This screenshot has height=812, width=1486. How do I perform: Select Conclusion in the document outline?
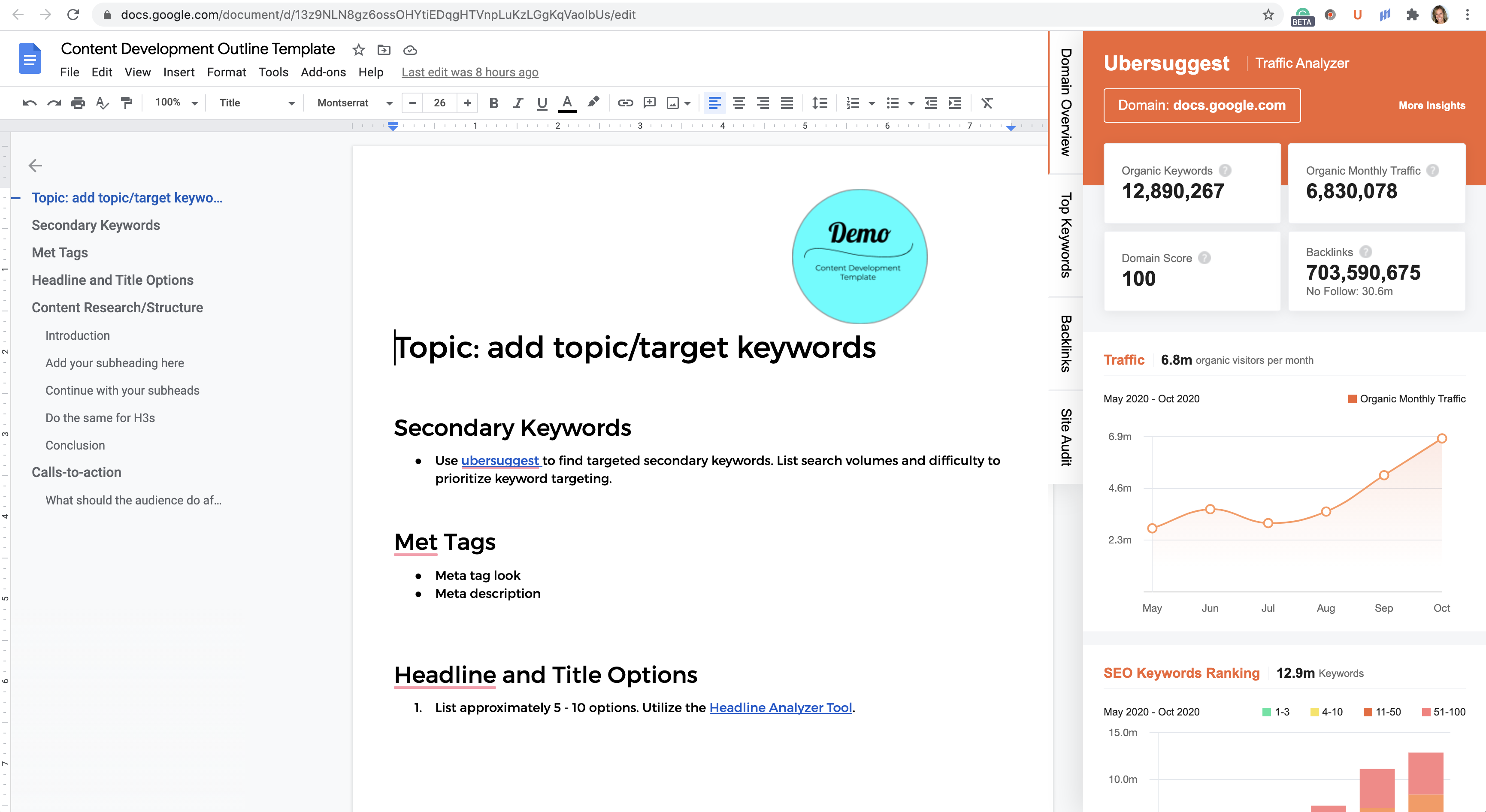[x=75, y=445]
